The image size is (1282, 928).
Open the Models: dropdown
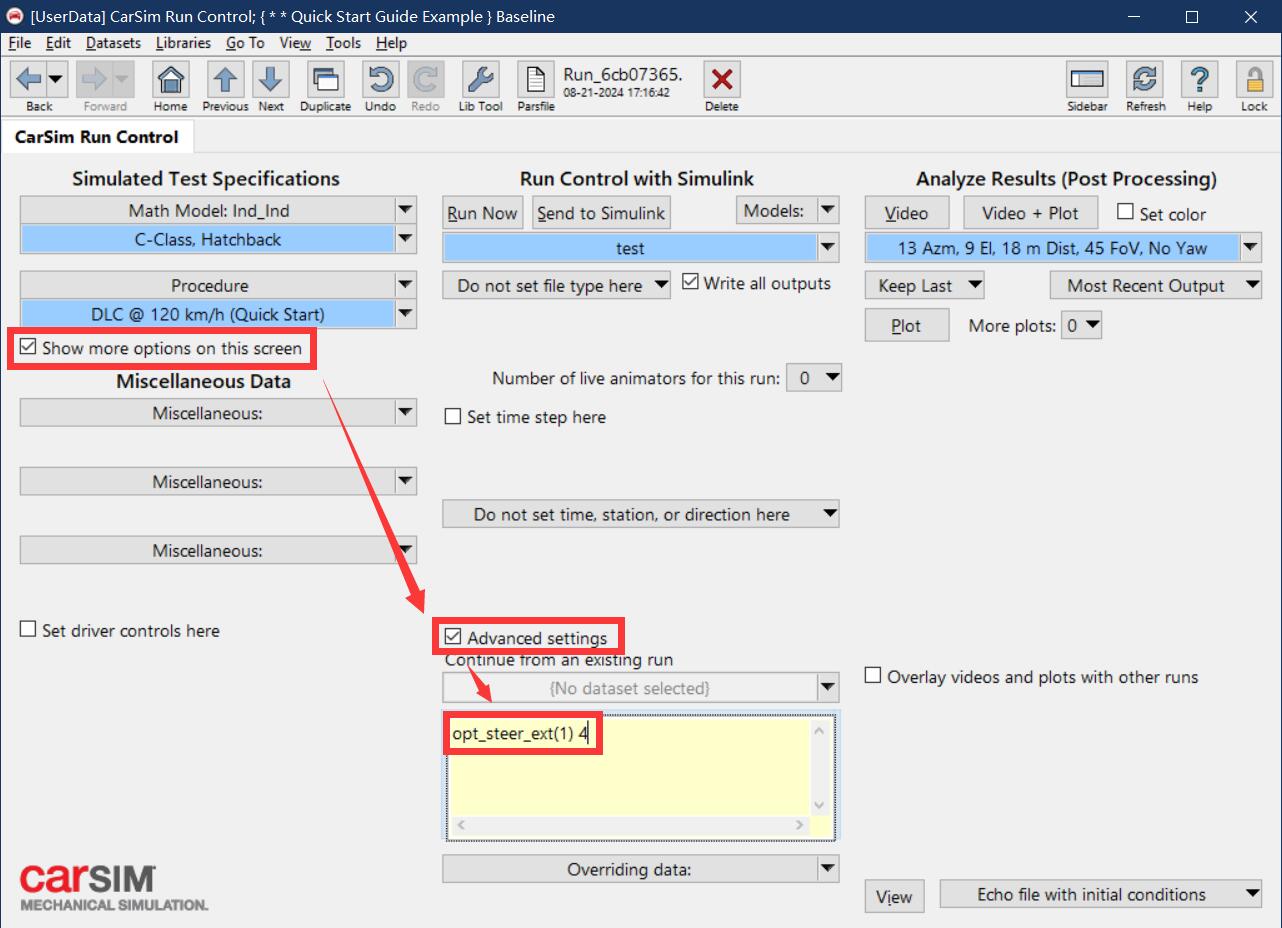point(787,210)
